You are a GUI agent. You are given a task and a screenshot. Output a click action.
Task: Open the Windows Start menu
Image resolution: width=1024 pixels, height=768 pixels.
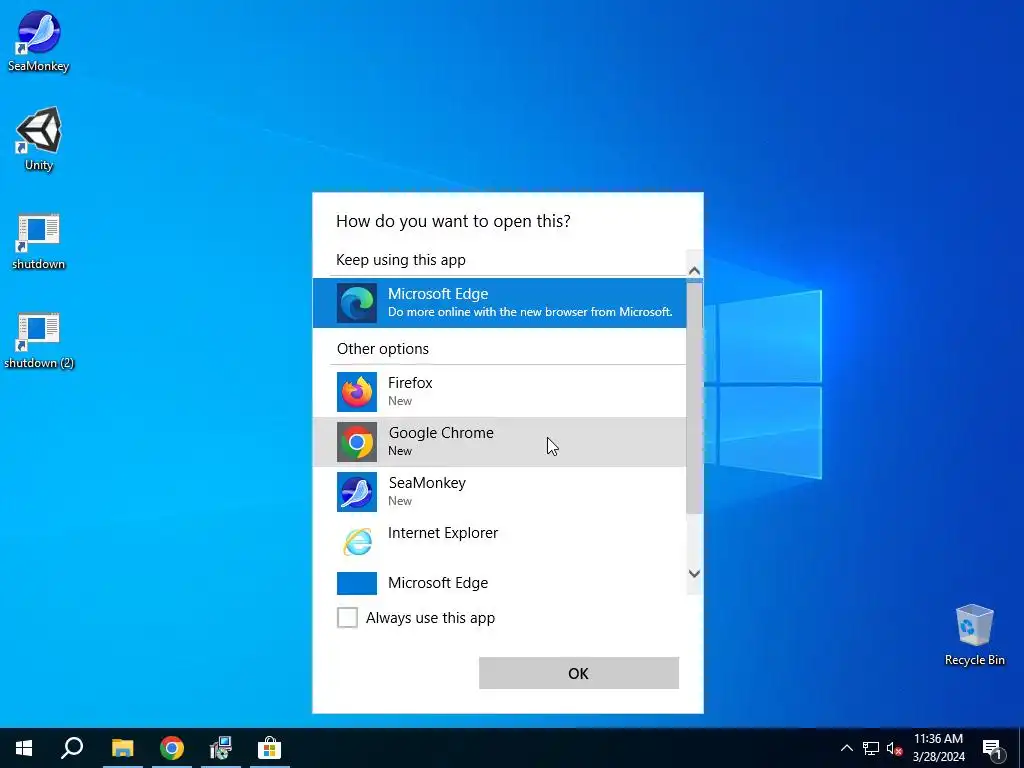(24, 748)
